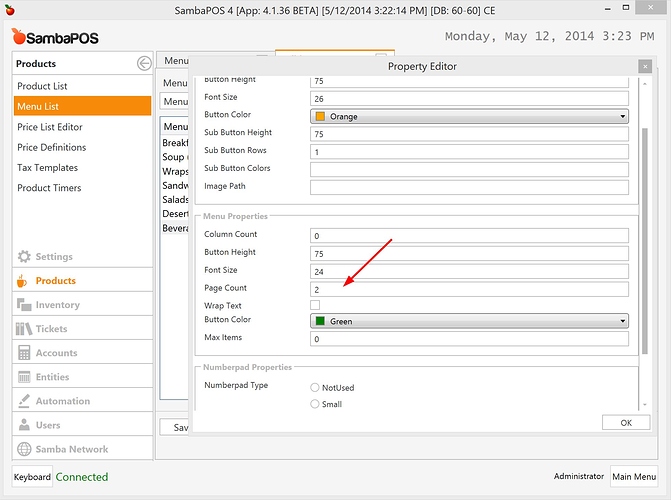Click the back arrow icon beside Products header
671x500 pixels.
click(x=144, y=63)
